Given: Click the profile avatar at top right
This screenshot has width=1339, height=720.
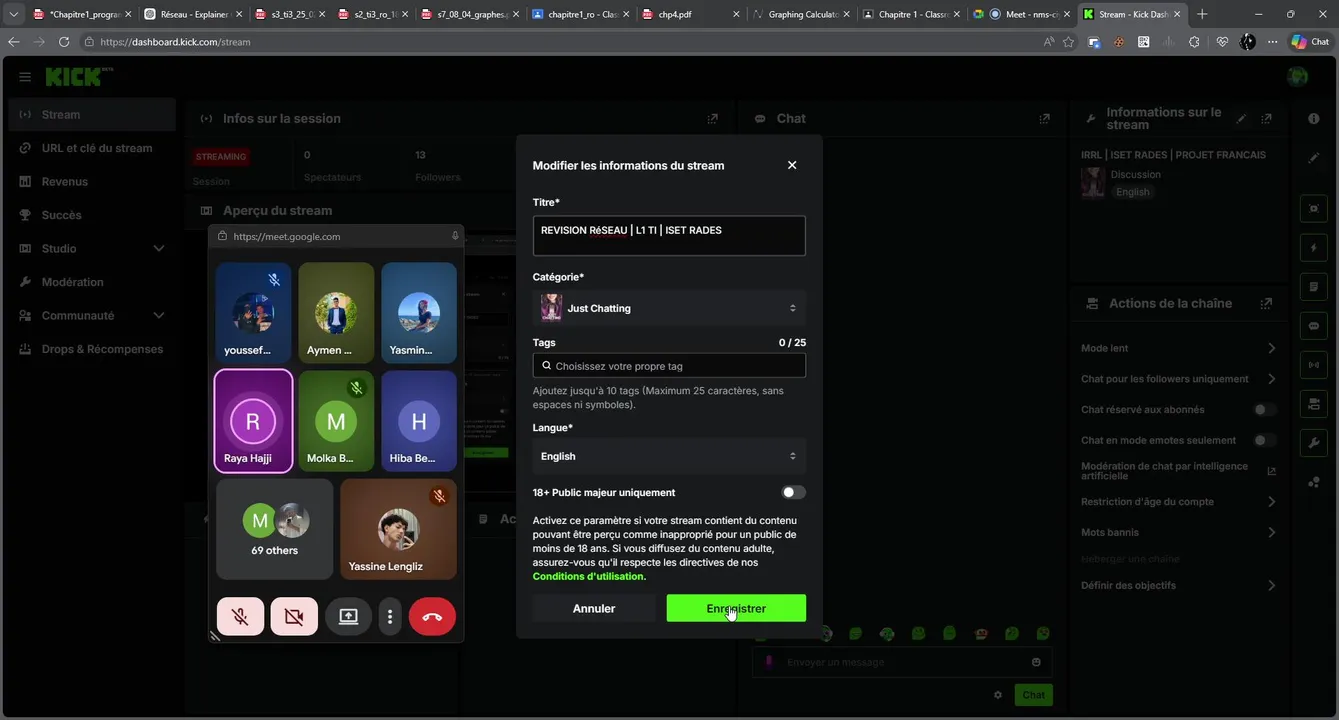Looking at the screenshot, I should 1297,77.
